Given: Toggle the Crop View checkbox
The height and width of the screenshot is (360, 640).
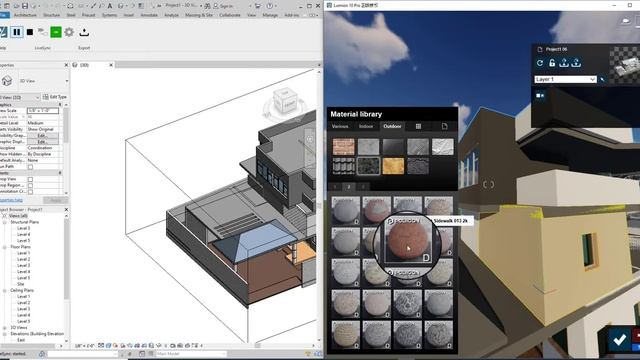Looking at the screenshot, I should tap(30, 179).
